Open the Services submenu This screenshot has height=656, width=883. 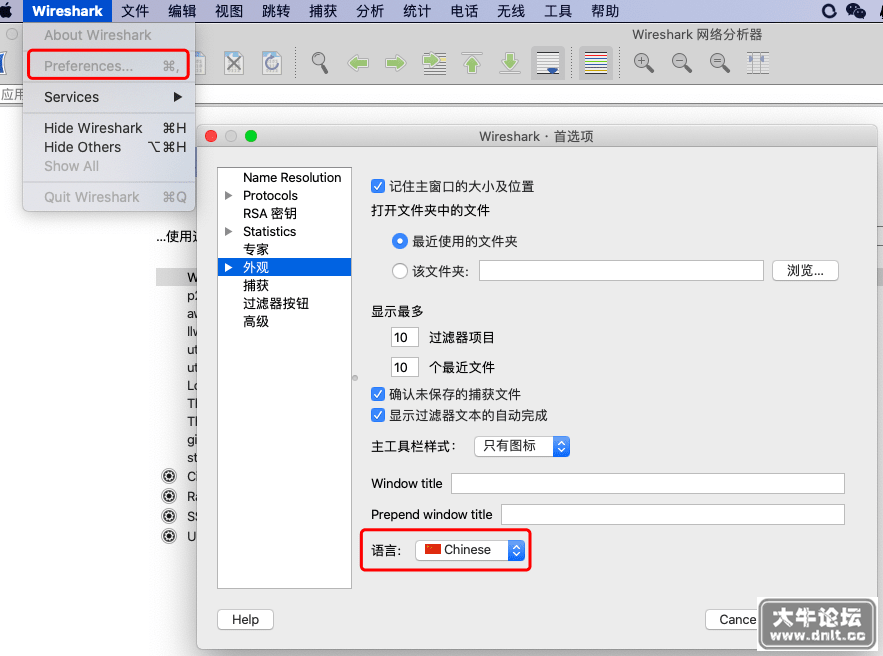109,97
